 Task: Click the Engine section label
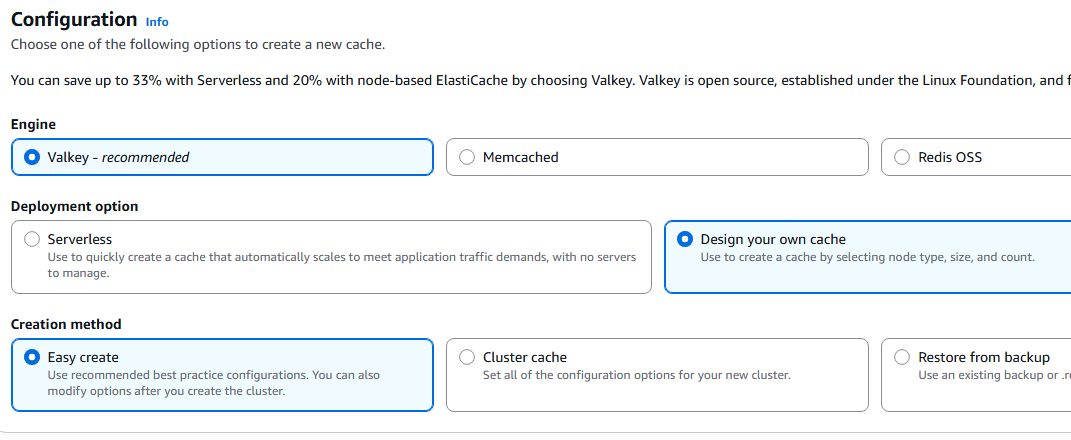pos(33,124)
